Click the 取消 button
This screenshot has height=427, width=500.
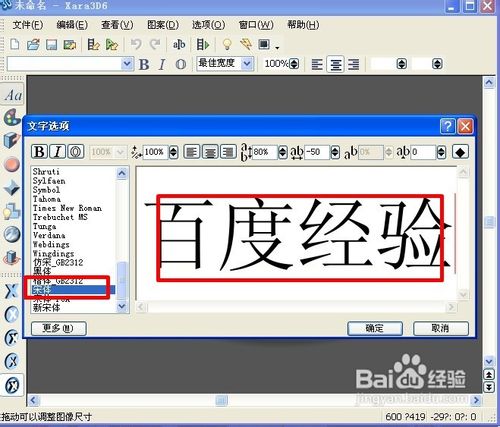(x=441, y=328)
